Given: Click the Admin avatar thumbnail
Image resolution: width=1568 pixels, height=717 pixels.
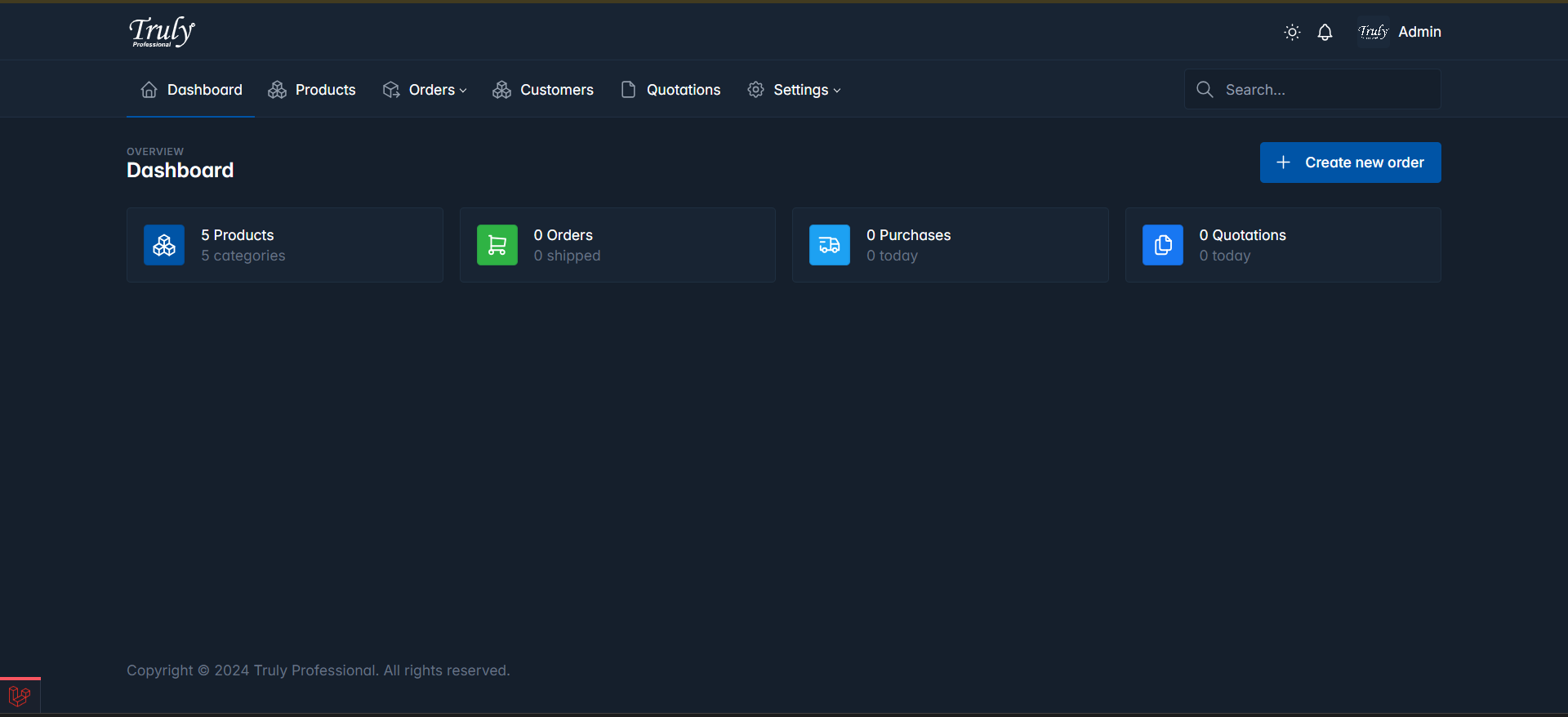Looking at the screenshot, I should pyautogui.click(x=1373, y=32).
